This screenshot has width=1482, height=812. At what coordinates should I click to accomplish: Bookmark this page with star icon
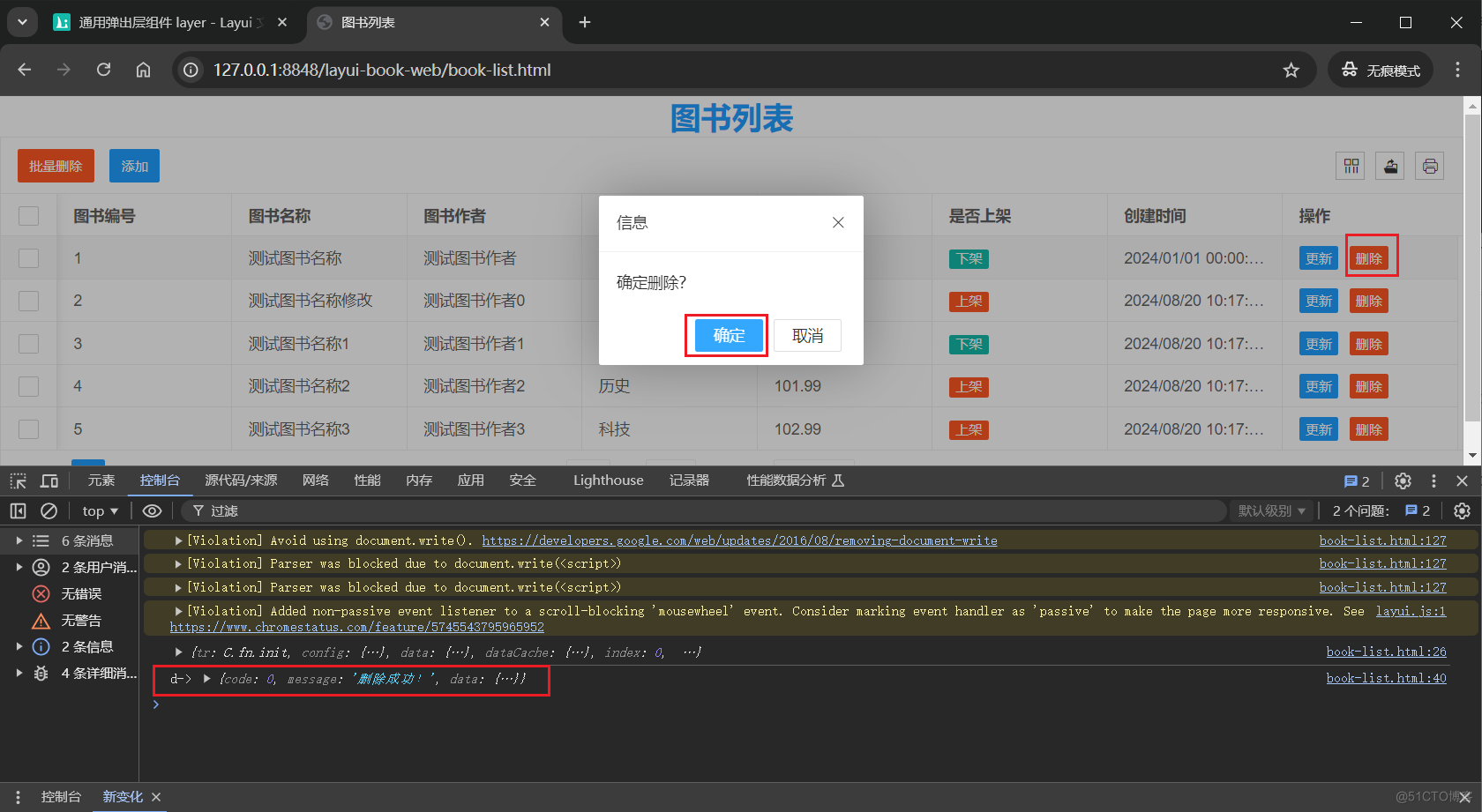pos(1291,70)
